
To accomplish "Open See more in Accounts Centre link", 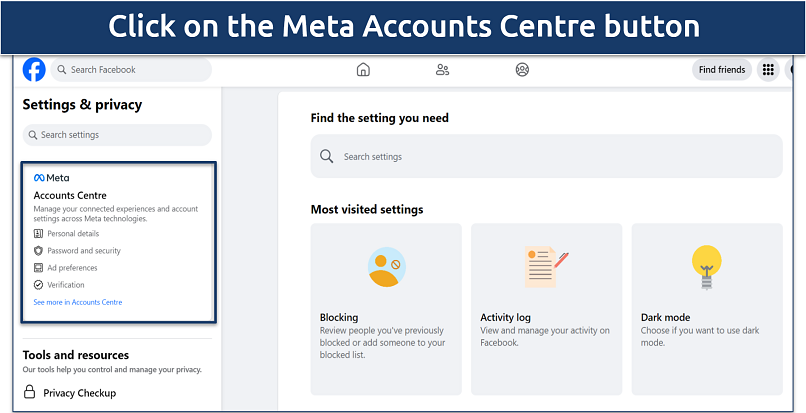I will [x=78, y=302].
